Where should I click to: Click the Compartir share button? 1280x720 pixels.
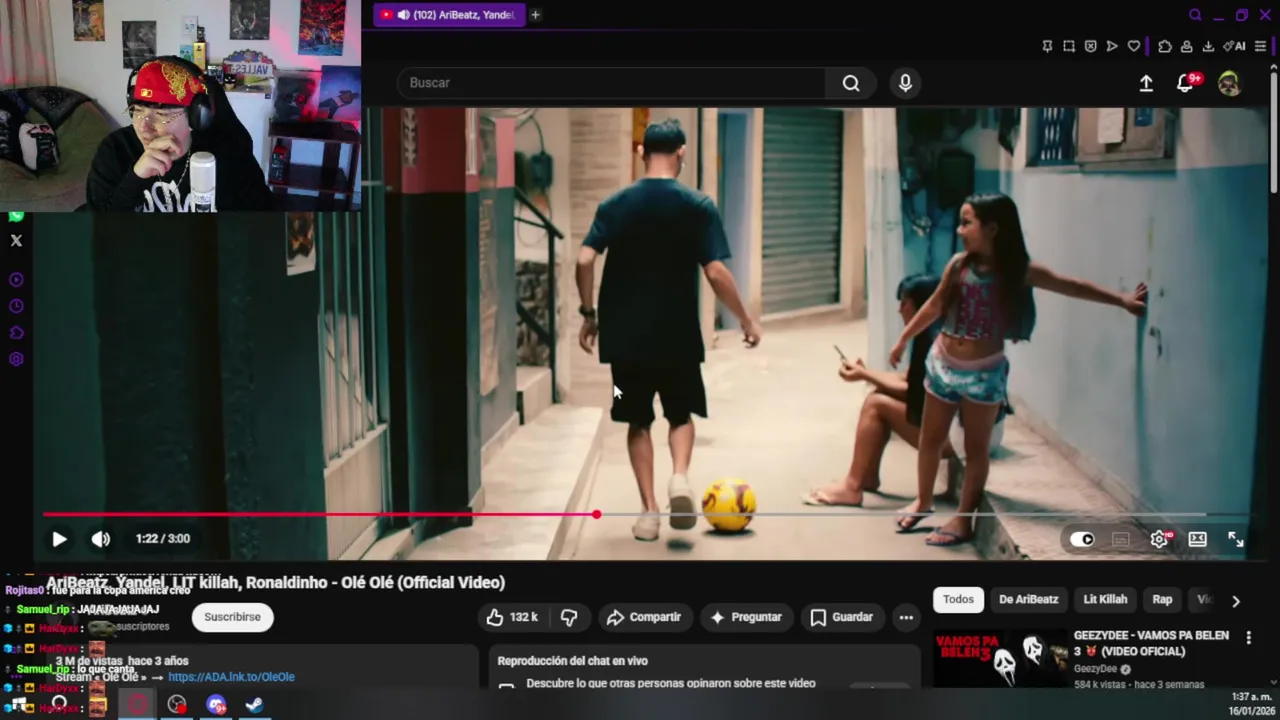point(644,618)
